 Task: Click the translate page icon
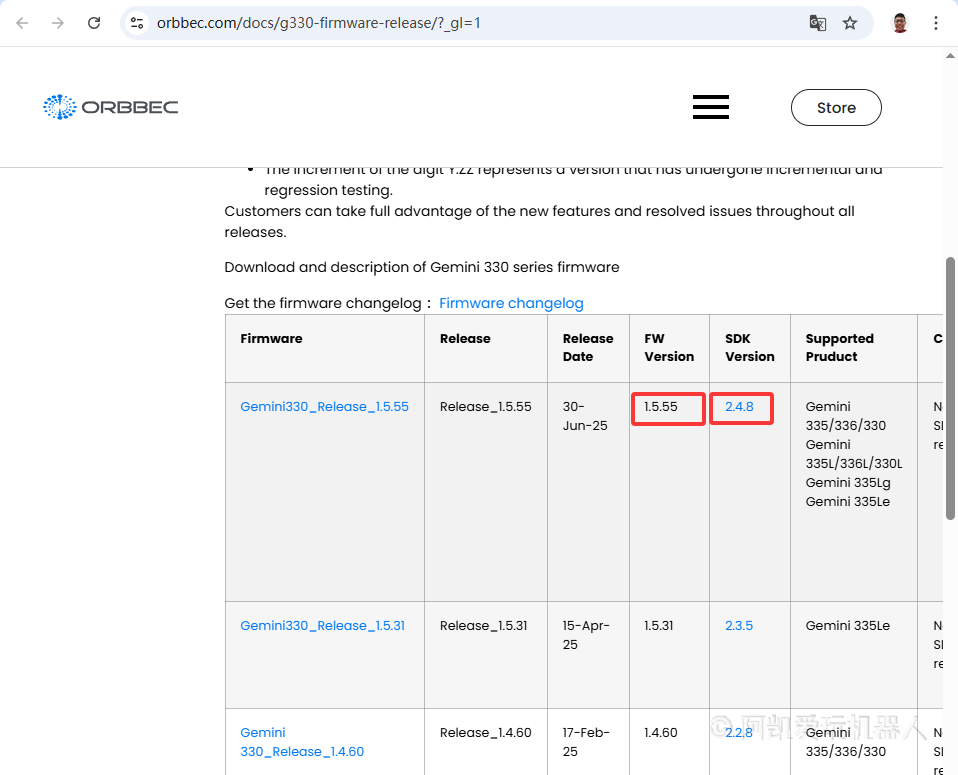(x=817, y=23)
